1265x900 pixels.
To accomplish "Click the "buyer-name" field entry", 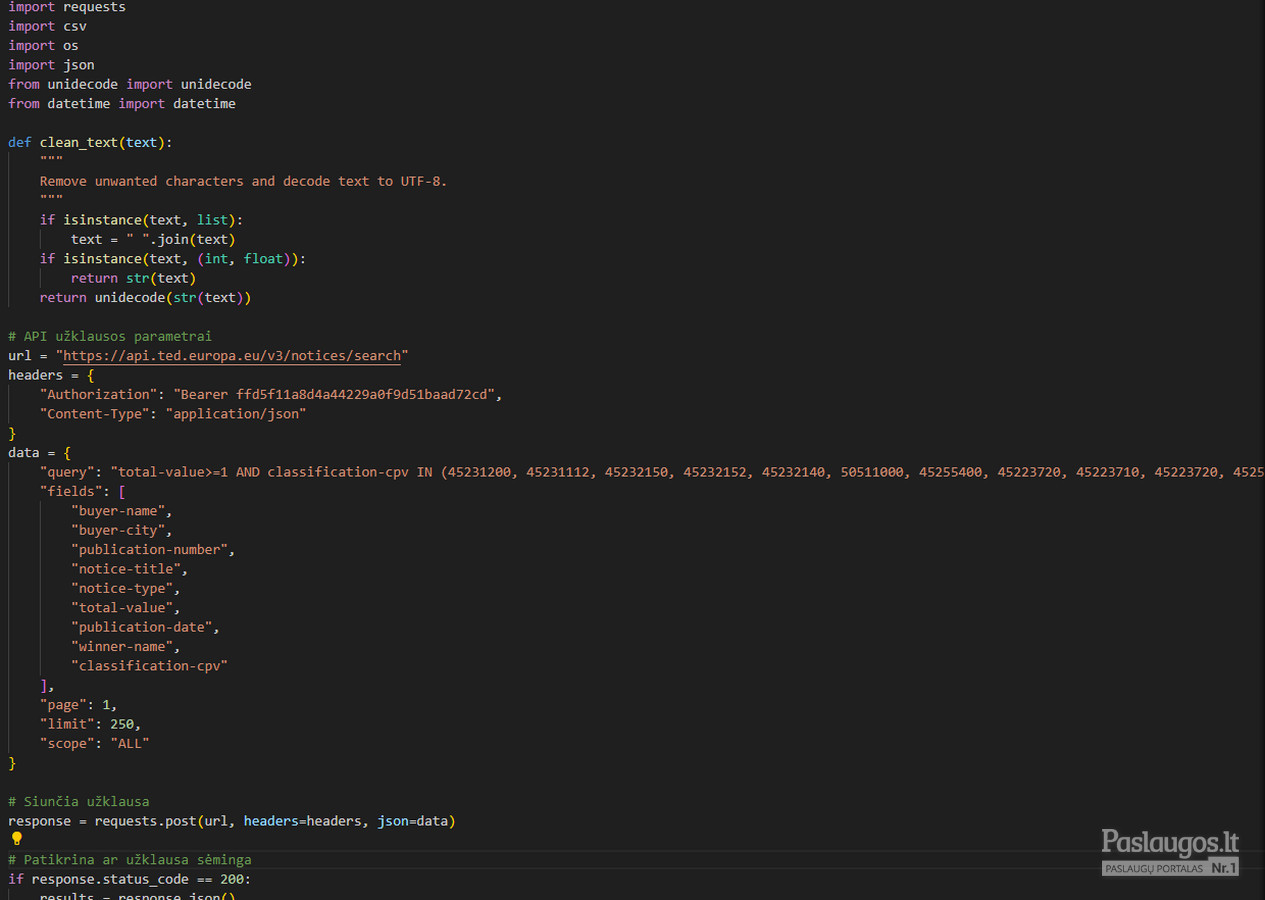I will coord(122,511).
